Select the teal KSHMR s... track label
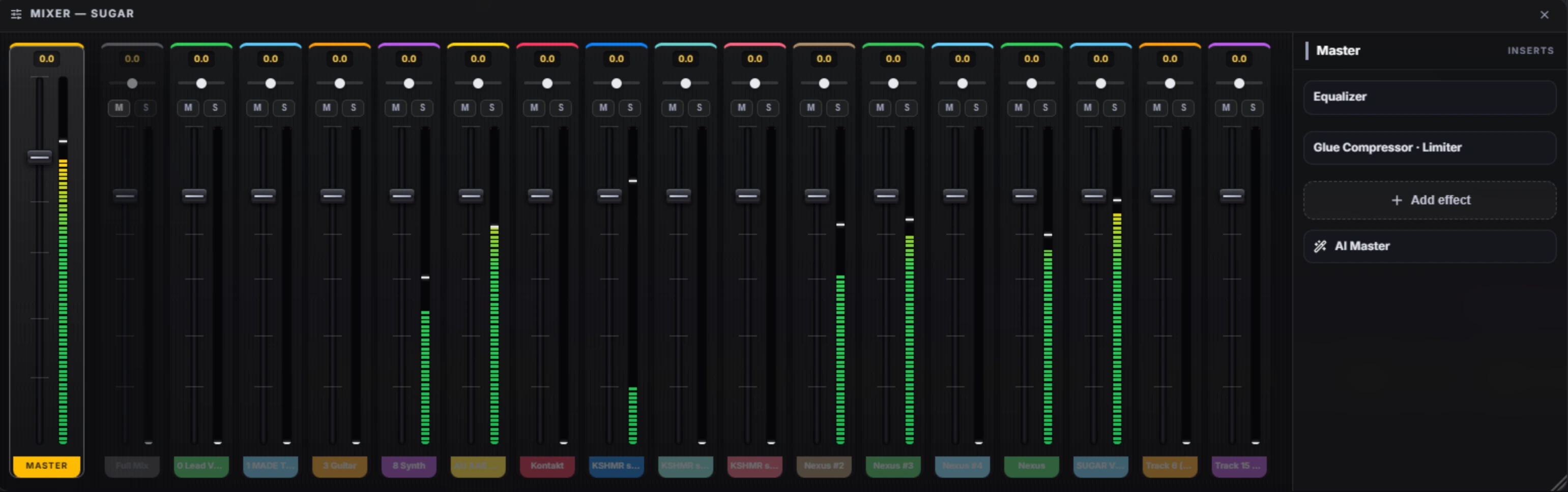The image size is (1568, 492). coord(685,466)
